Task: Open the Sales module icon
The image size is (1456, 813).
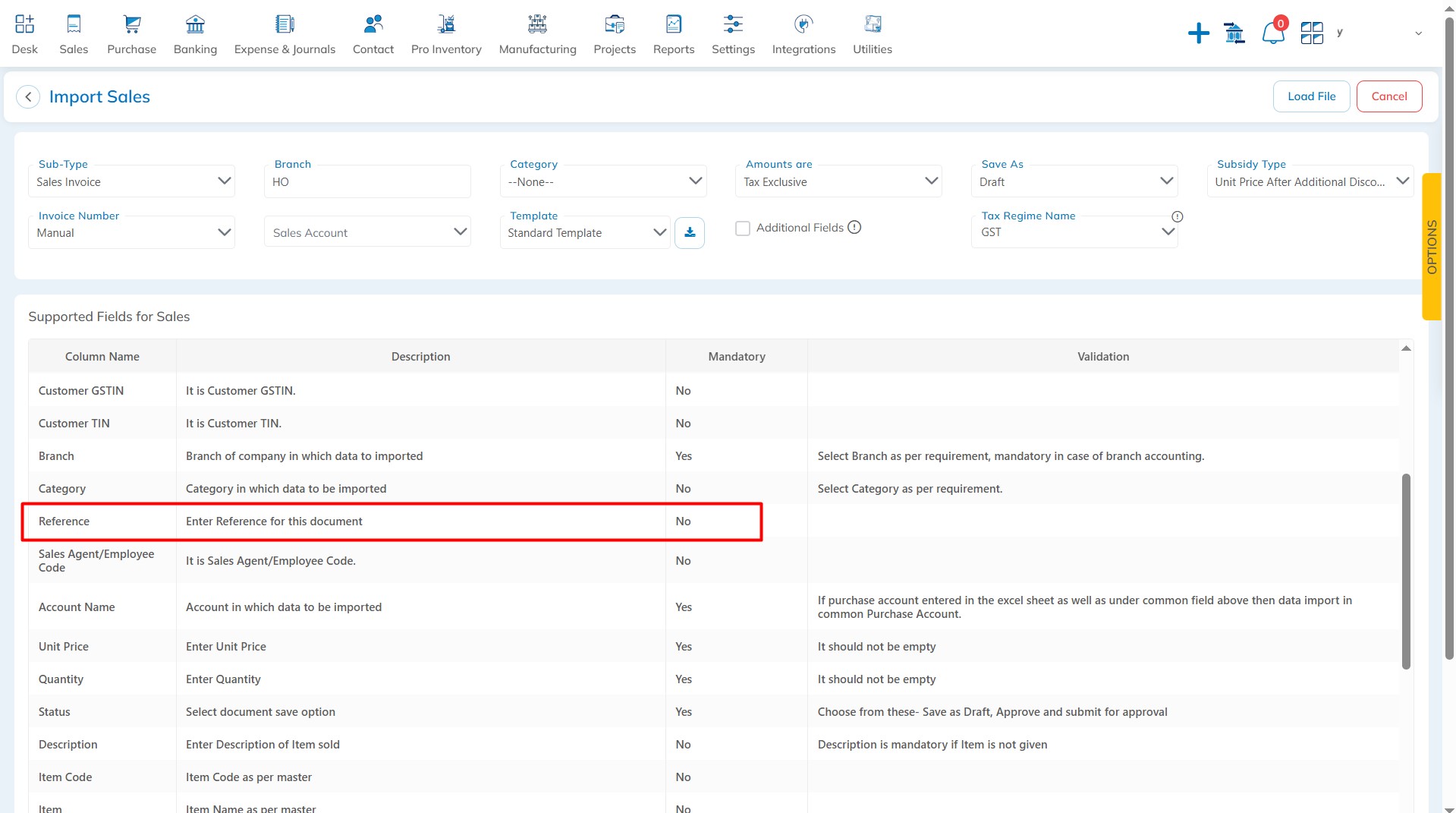Action: click(74, 24)
